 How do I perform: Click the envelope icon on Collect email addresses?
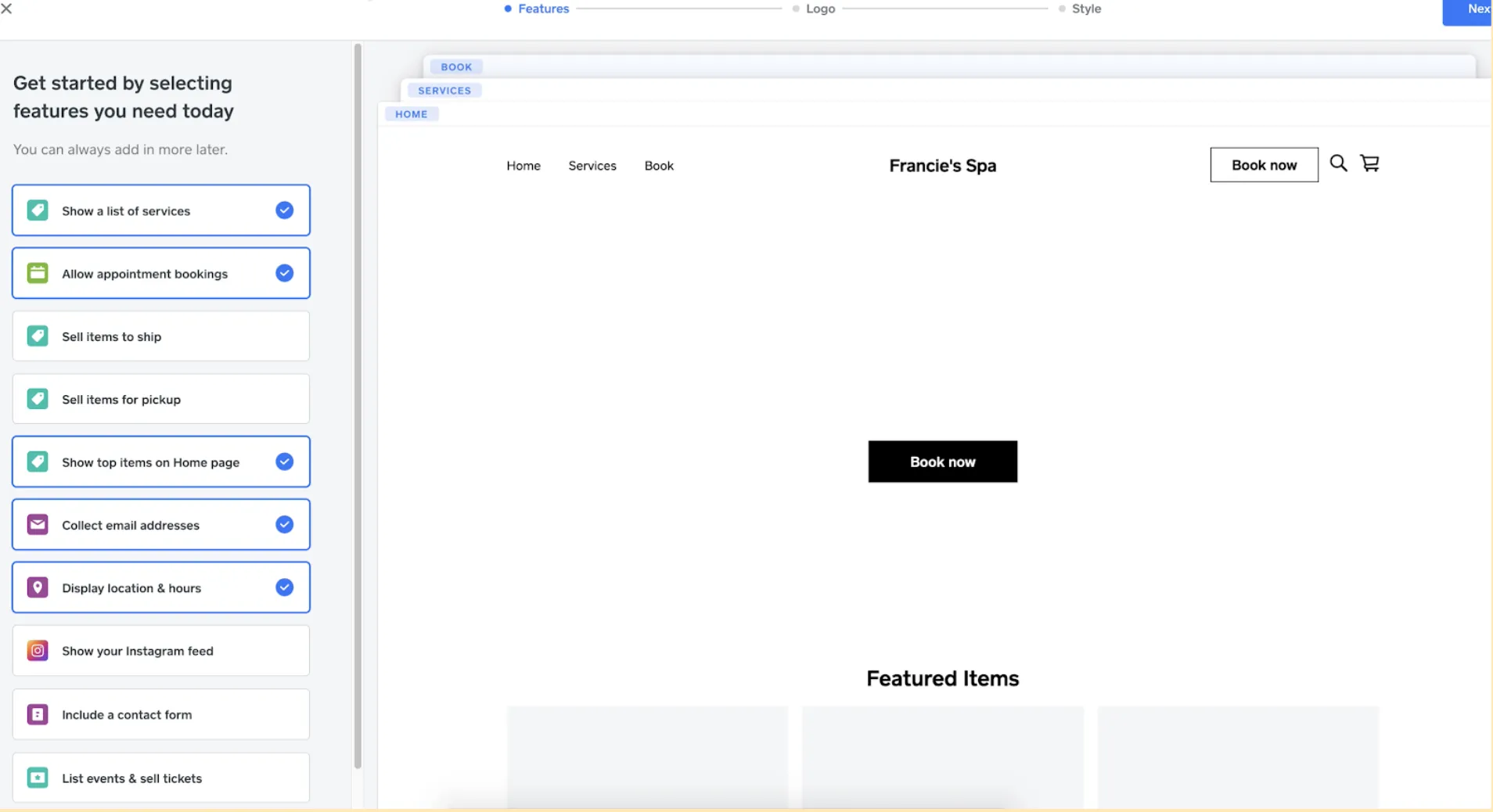pyautogui.click(x=37, y=525)
